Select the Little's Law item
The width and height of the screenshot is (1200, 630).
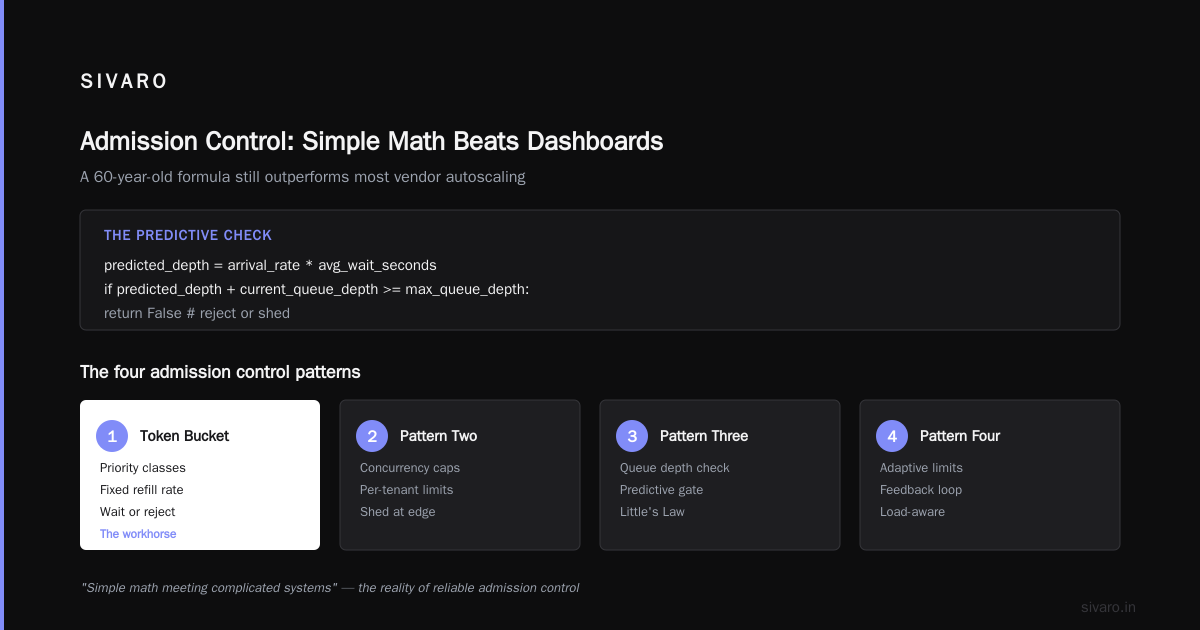point(652,512)
